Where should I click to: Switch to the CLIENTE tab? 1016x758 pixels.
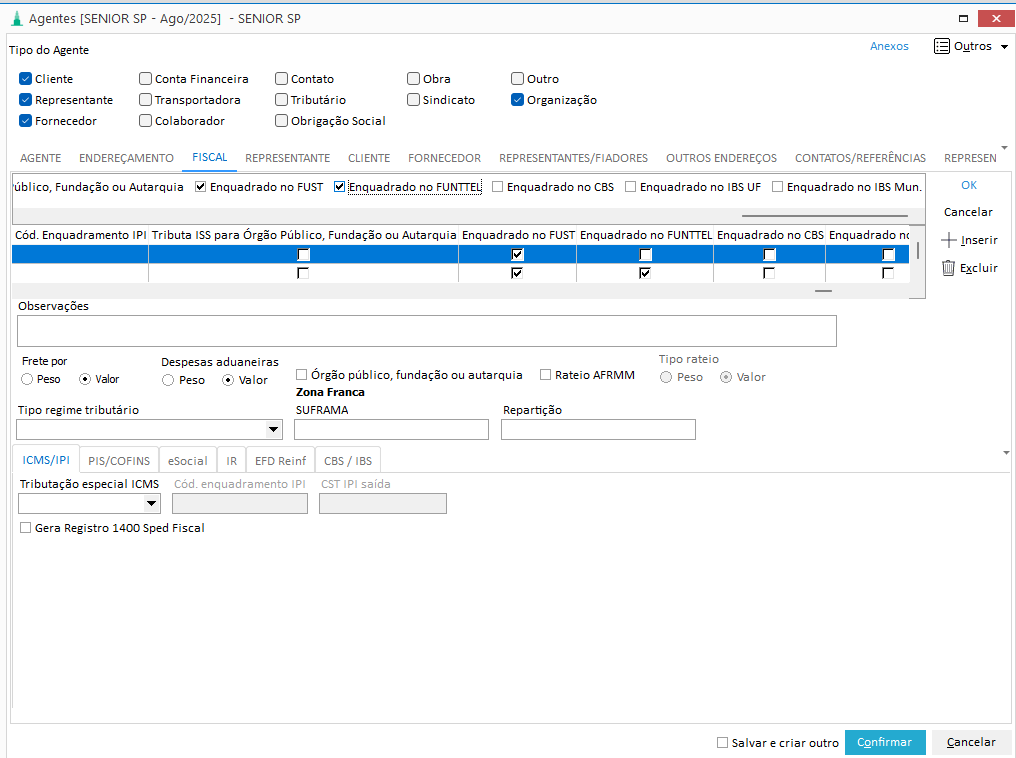[x=369, y=158]
